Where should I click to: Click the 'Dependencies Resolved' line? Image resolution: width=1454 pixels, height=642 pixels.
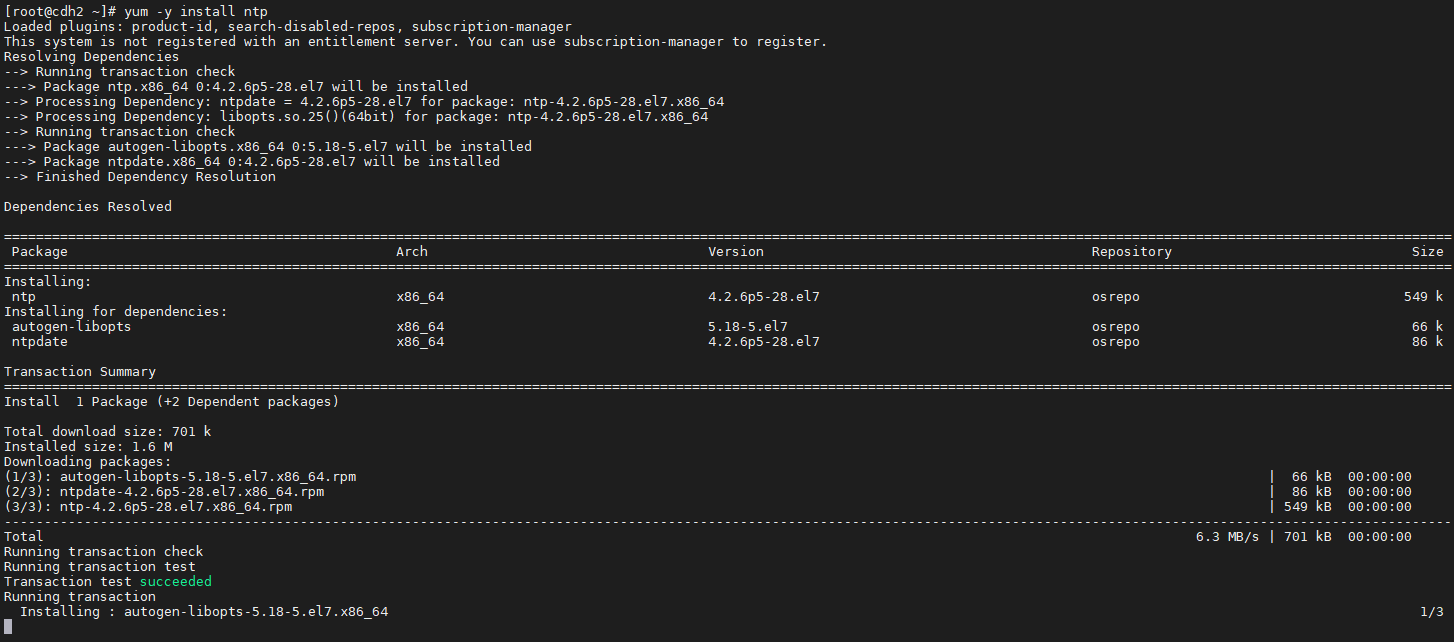[x=88, y=206]
